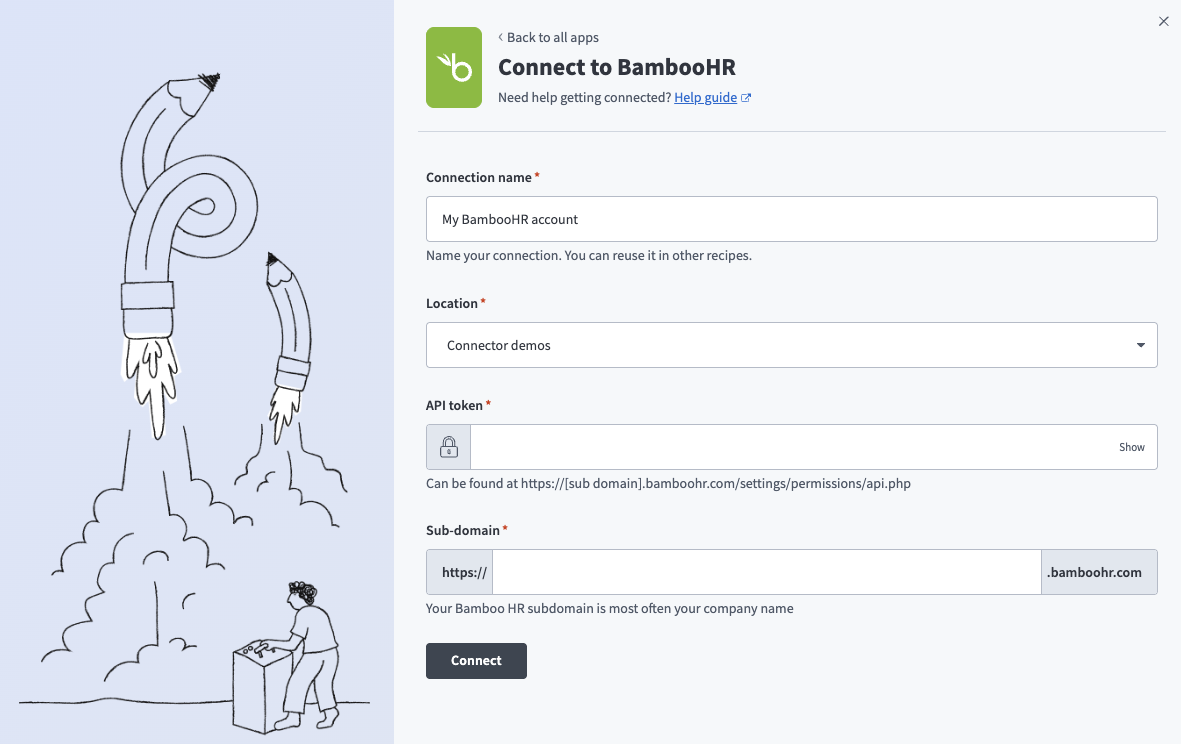Screen dimensions: 1181x744
Task: Open the Help guide link
Action: point(706,97)
